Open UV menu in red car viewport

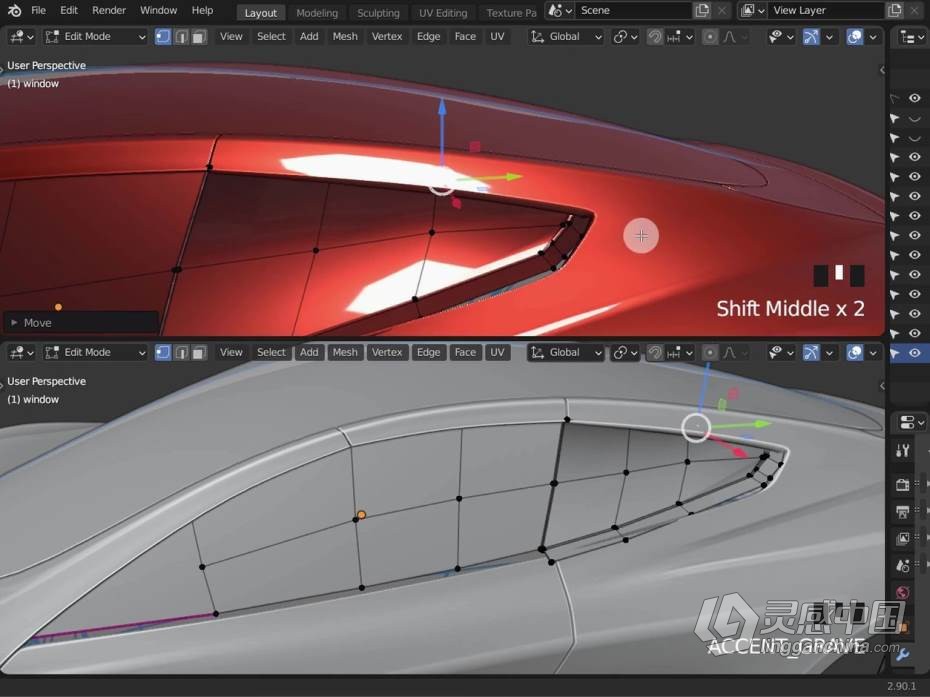(x=497, y=37)
